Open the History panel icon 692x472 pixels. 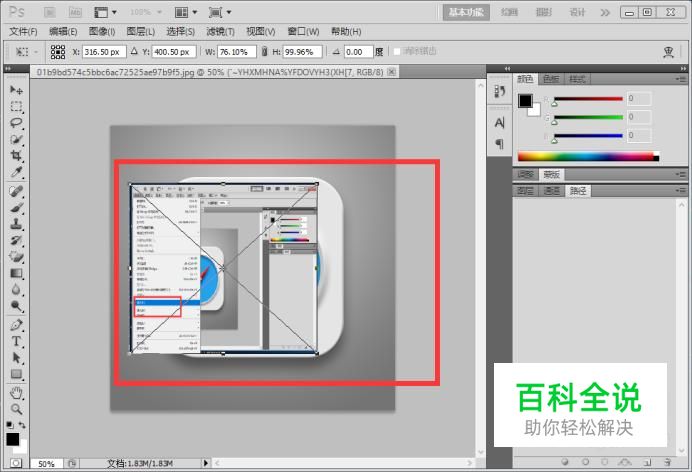(500, 92)
